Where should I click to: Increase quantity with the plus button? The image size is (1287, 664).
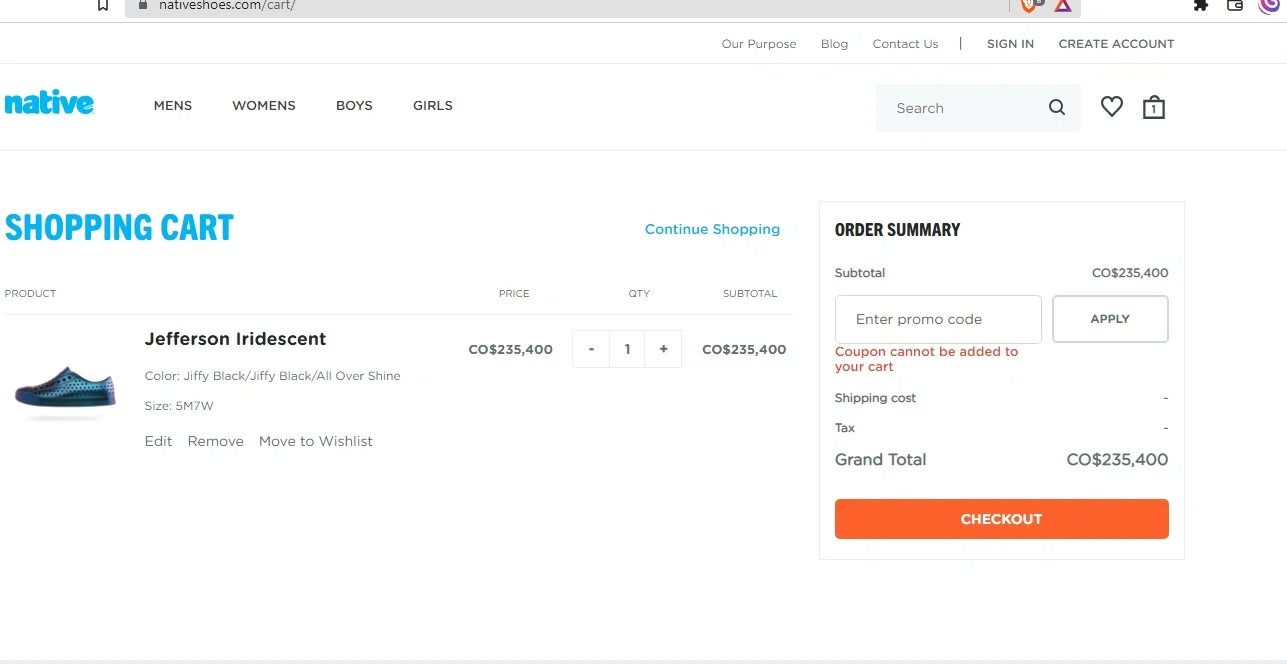663,349
